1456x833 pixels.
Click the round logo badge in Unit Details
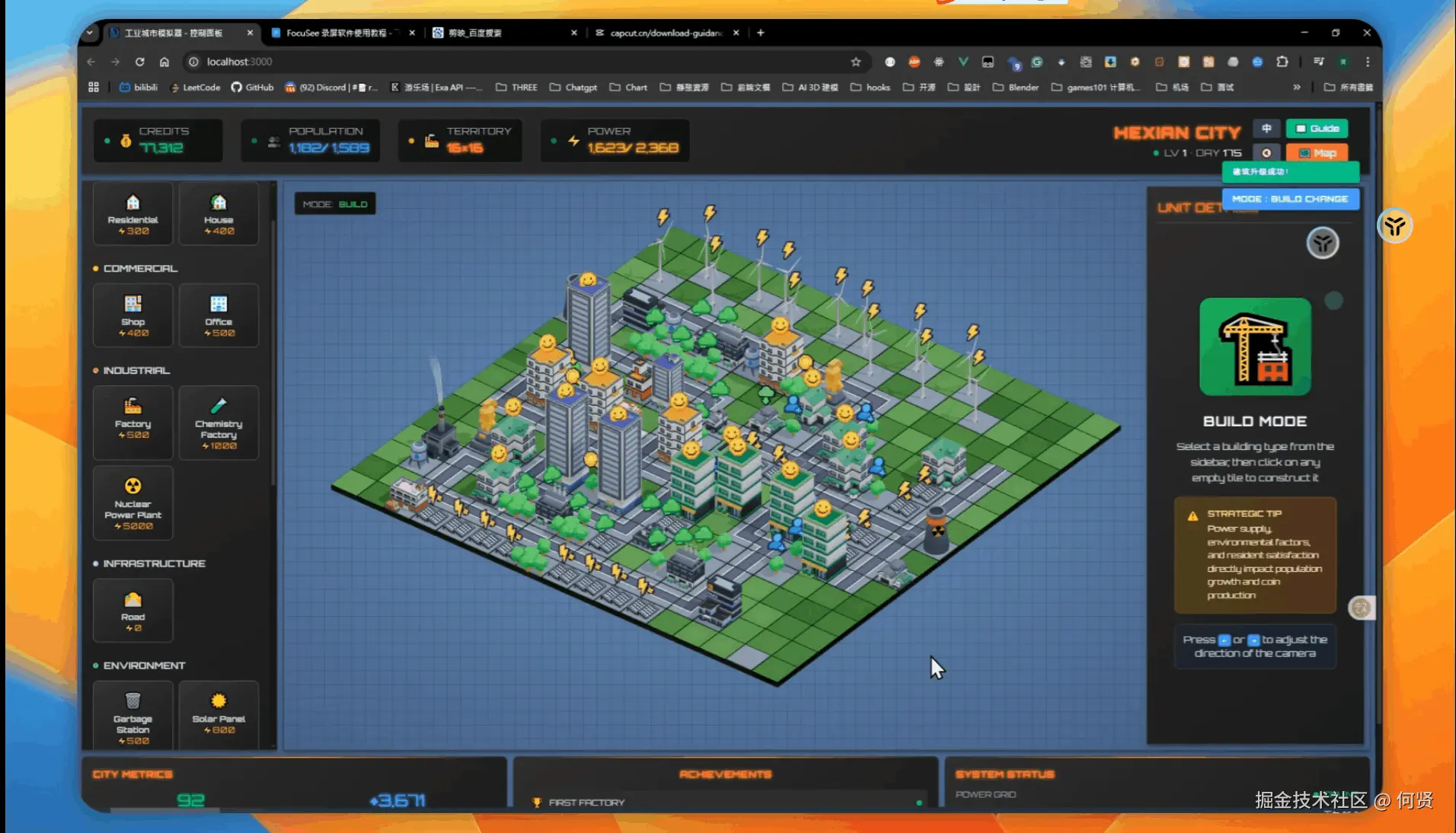1323,244
